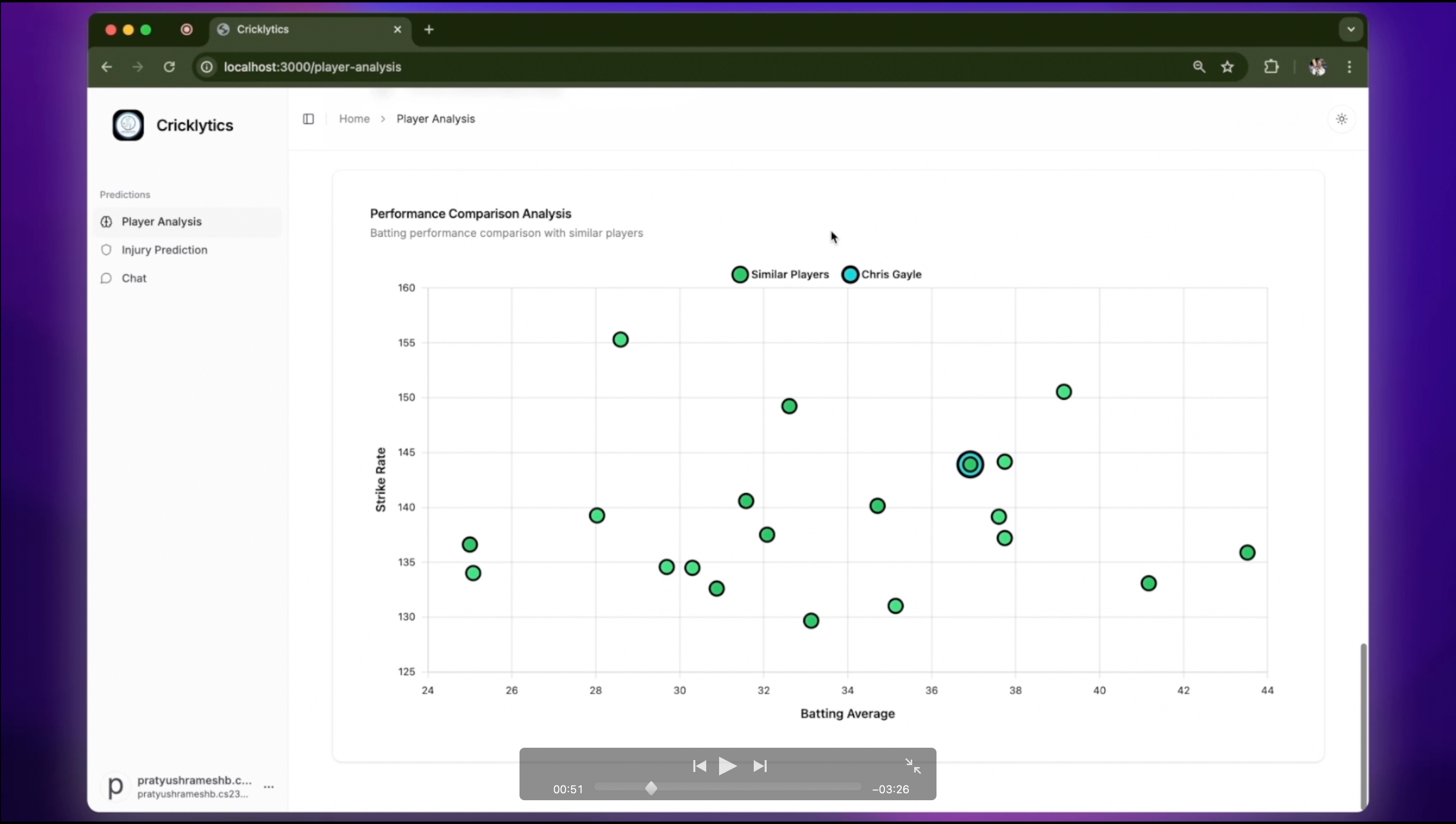Open the browser extensions puzzle icon
This screenshot has width=1456, height=824.
tap(1271, 67)
